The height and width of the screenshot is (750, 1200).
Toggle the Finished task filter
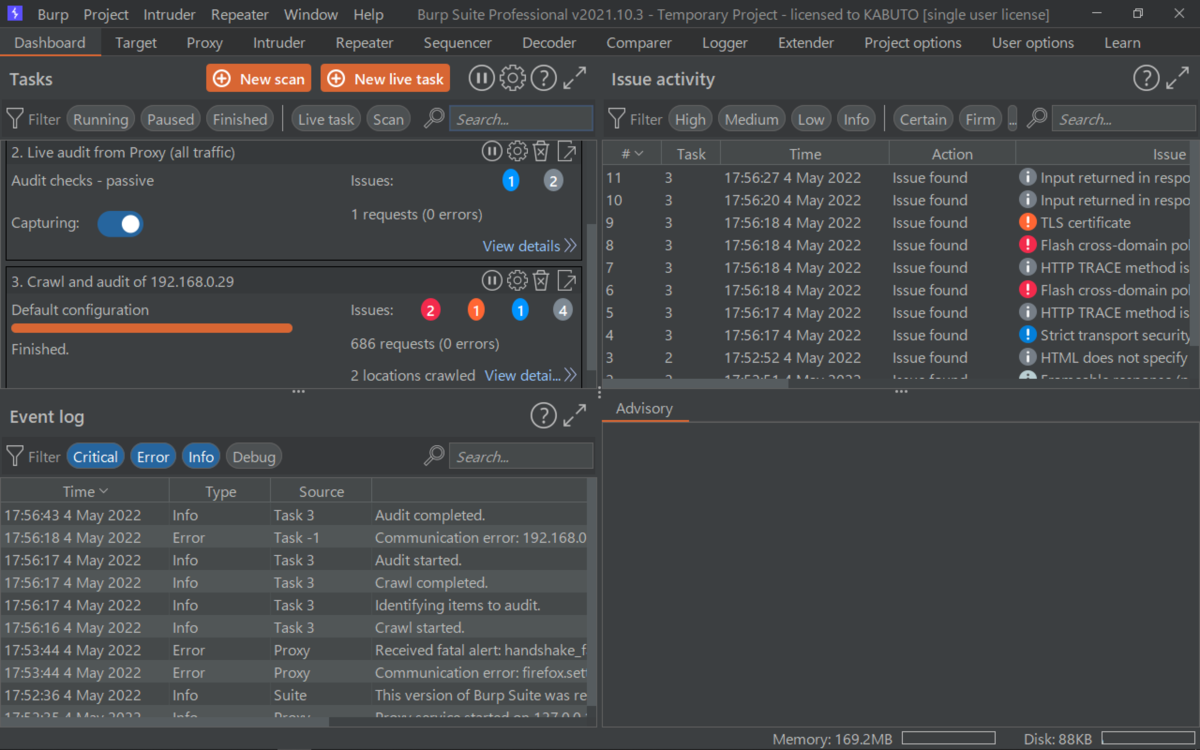point(240,119)
